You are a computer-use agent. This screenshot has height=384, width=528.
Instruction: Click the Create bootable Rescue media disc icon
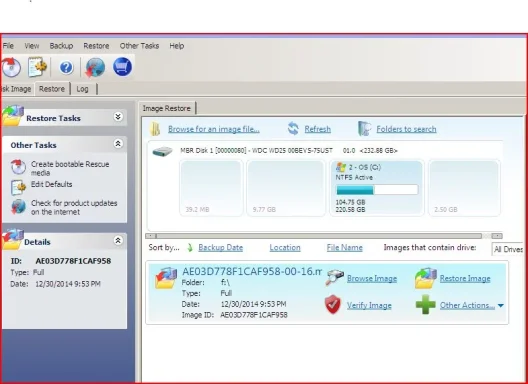(x=18, y=167)
